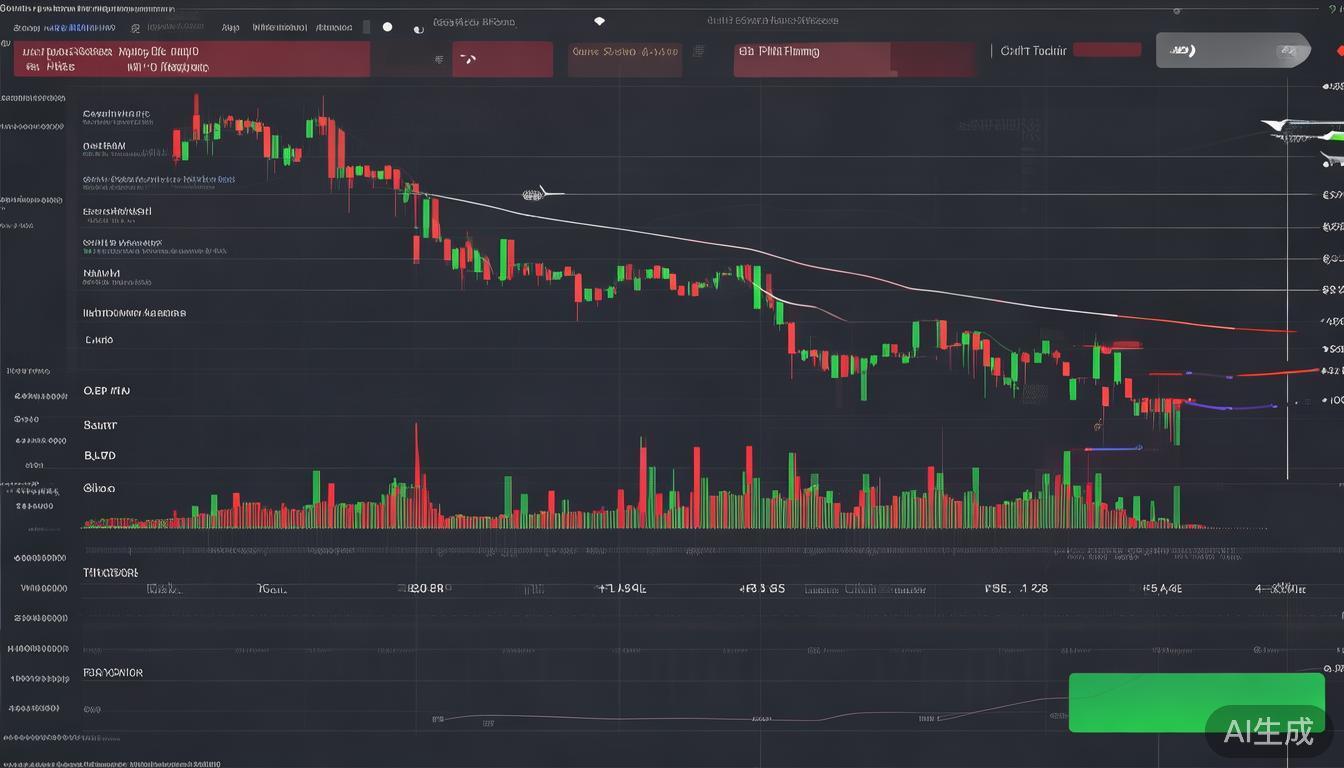
Task: Click the white circle icon in top toolbar
Action: click(387, 28)
